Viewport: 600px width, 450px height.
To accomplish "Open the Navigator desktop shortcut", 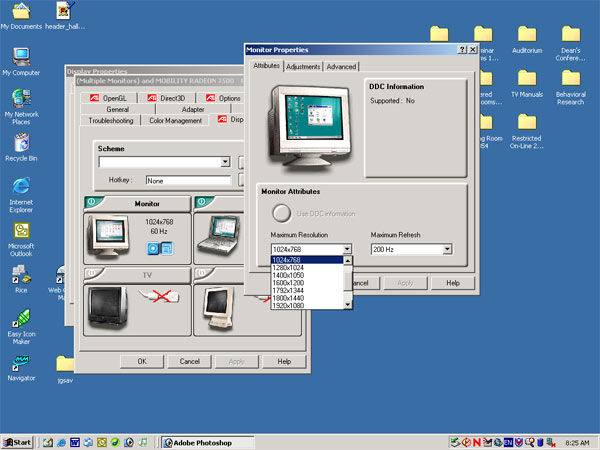I will pos(21,368).
